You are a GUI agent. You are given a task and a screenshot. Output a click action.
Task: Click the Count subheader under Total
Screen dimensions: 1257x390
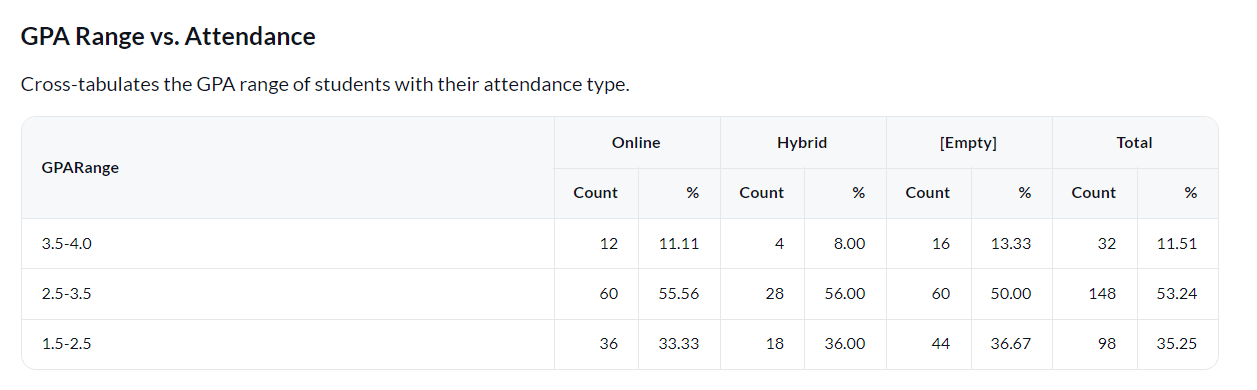tap(1093, 193)
